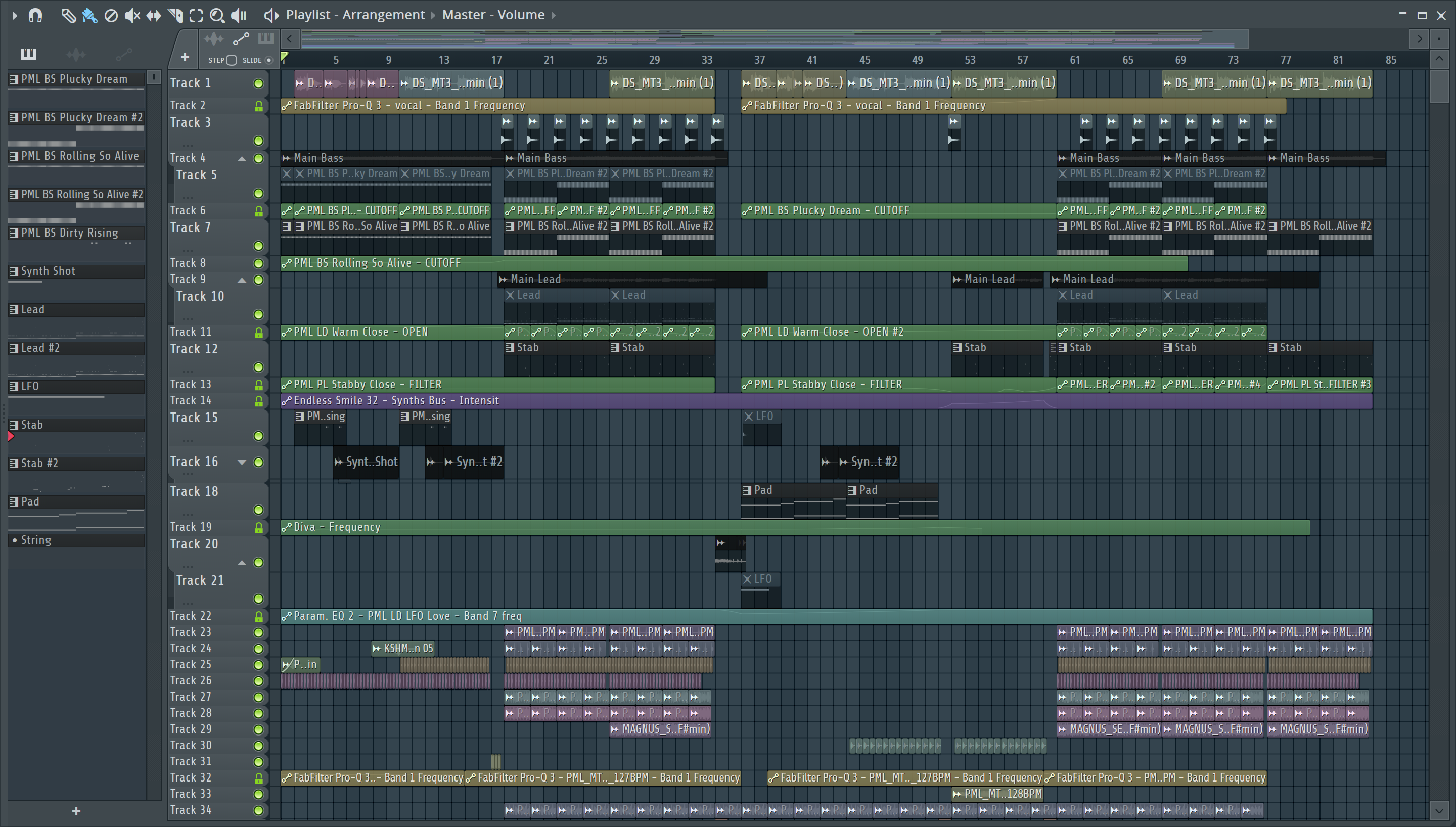This screenshot has width=1456, height=827.
Task: Mute Track 1 green toggle
Action: coord(258,83)
